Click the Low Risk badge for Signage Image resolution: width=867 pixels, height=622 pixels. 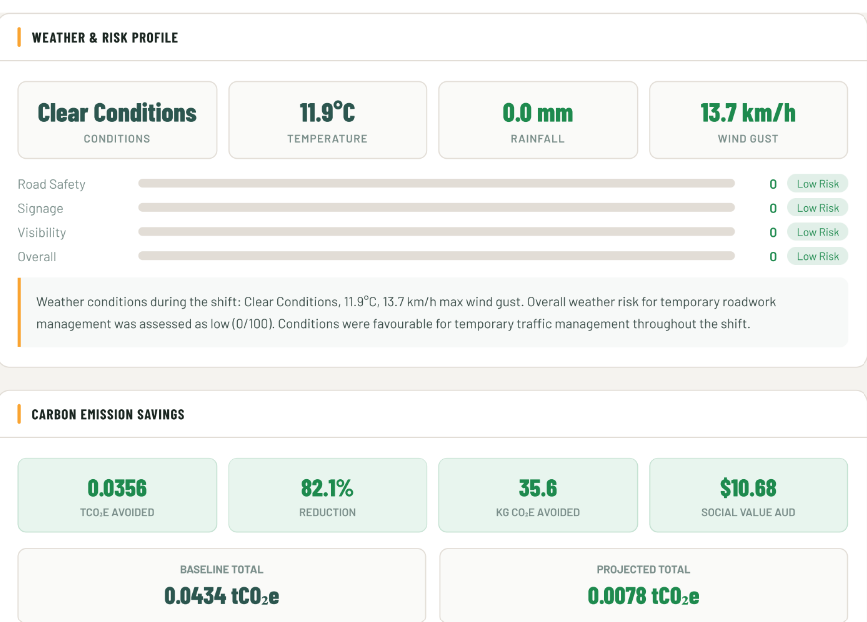pyautogui.click(x=818, y=208)
